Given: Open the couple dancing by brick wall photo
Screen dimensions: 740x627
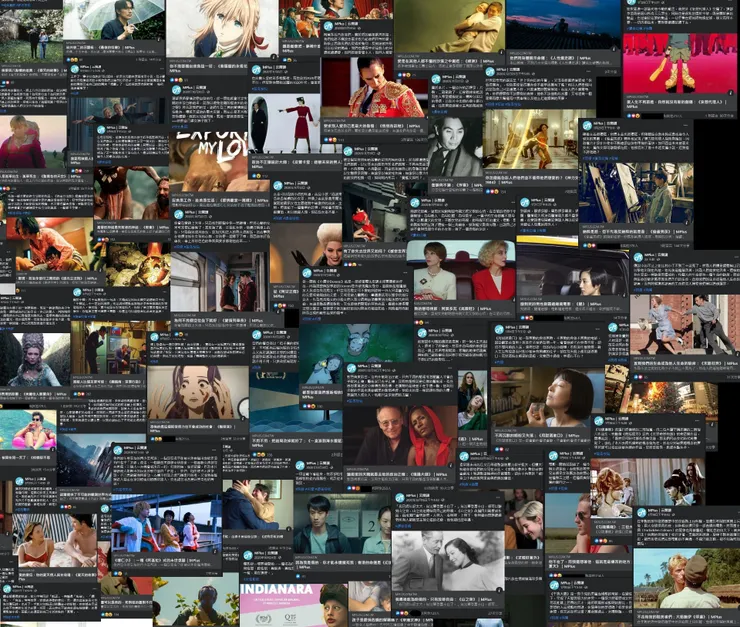Looking at the screenshot, I should click(x=685, y=325).
